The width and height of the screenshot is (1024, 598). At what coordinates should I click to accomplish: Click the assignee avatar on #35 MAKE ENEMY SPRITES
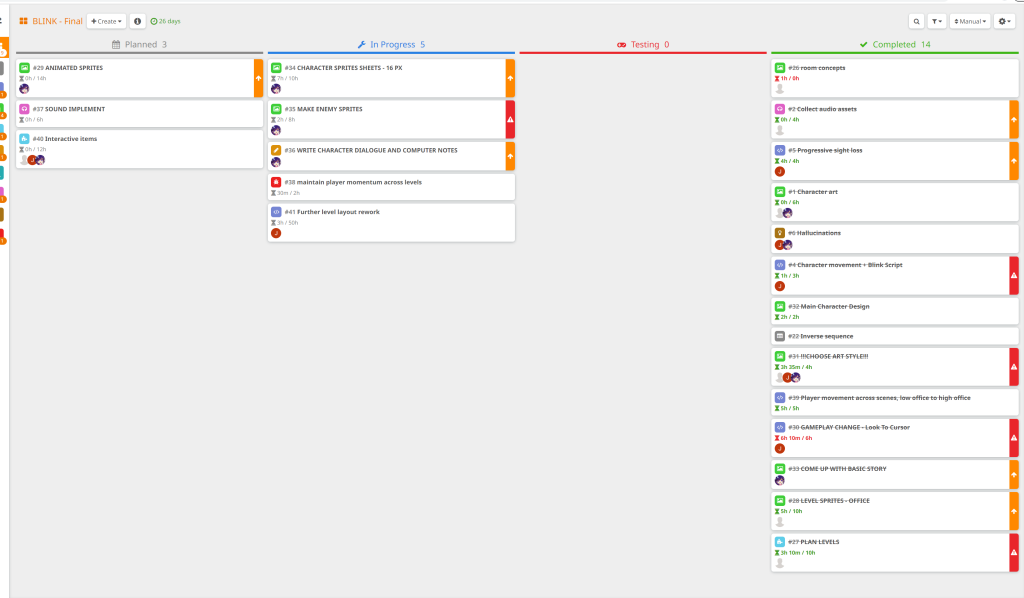276,130
